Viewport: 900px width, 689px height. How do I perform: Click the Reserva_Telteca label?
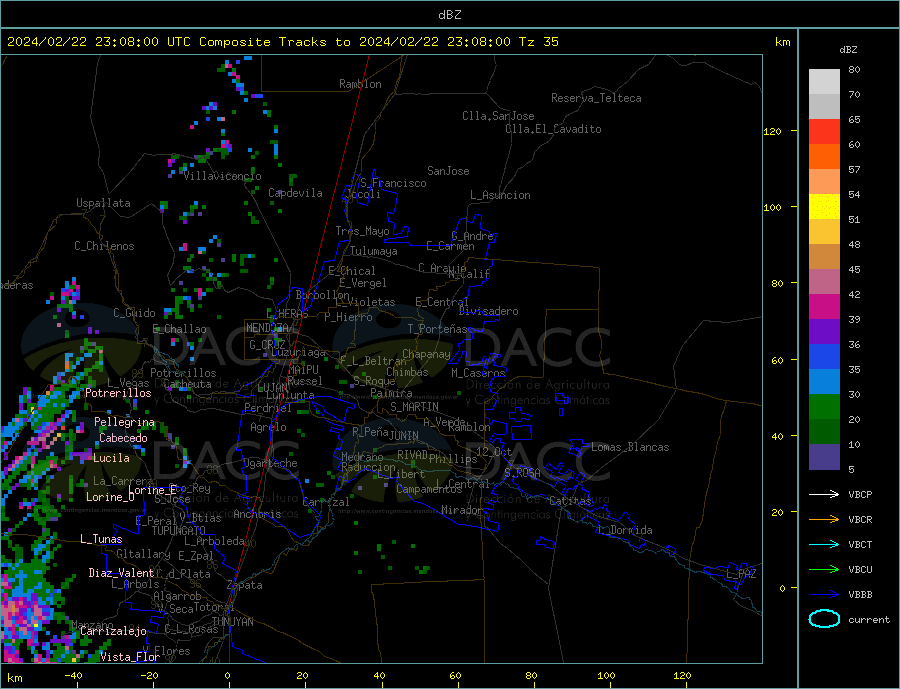(x=596, y=98)
